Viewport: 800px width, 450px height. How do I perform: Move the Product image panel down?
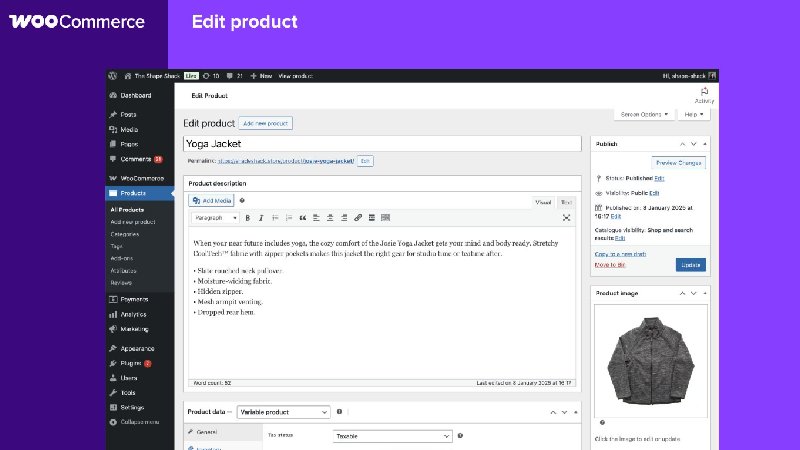click(693, 293)
